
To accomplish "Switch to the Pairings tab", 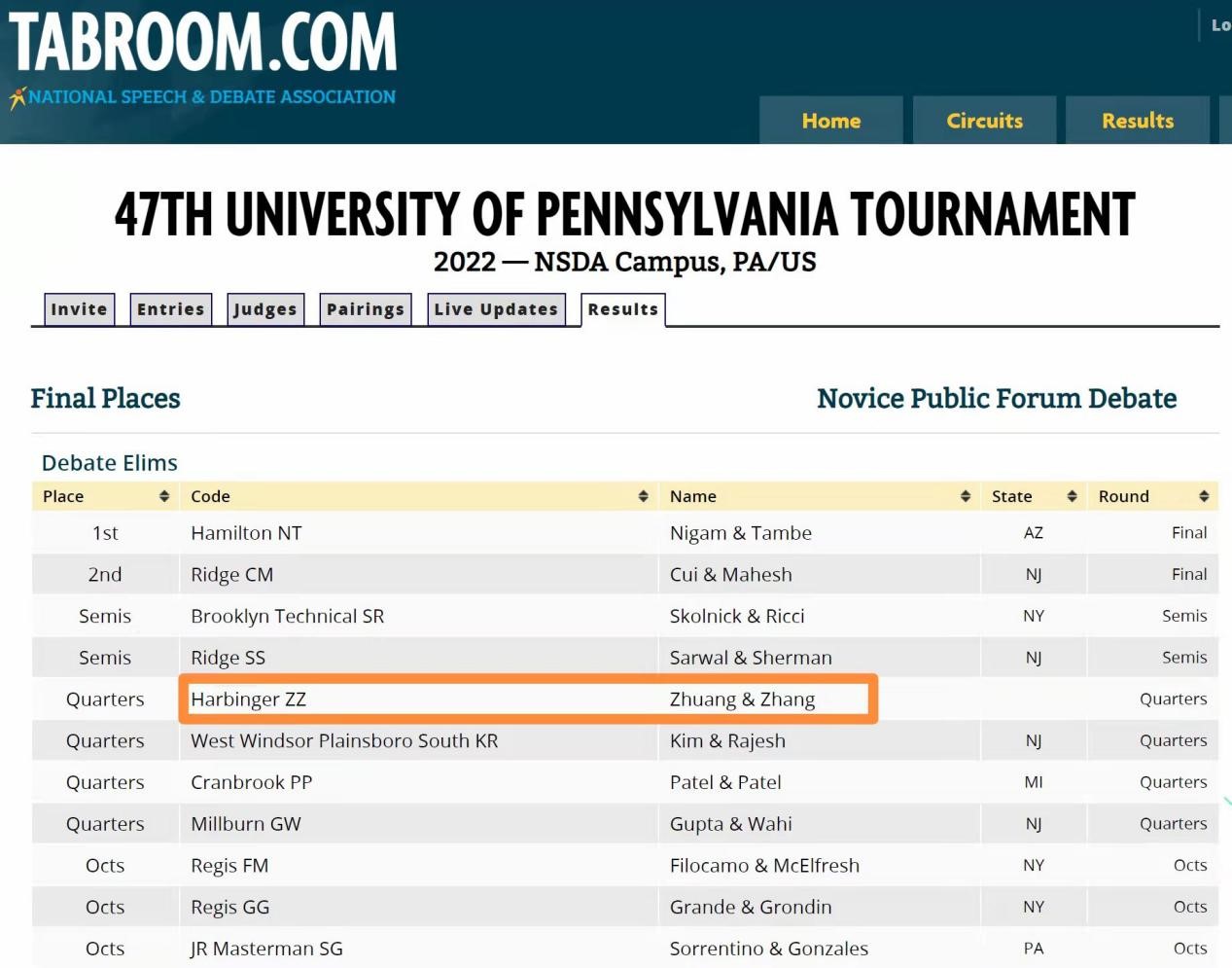I will (x=365, y=309).
